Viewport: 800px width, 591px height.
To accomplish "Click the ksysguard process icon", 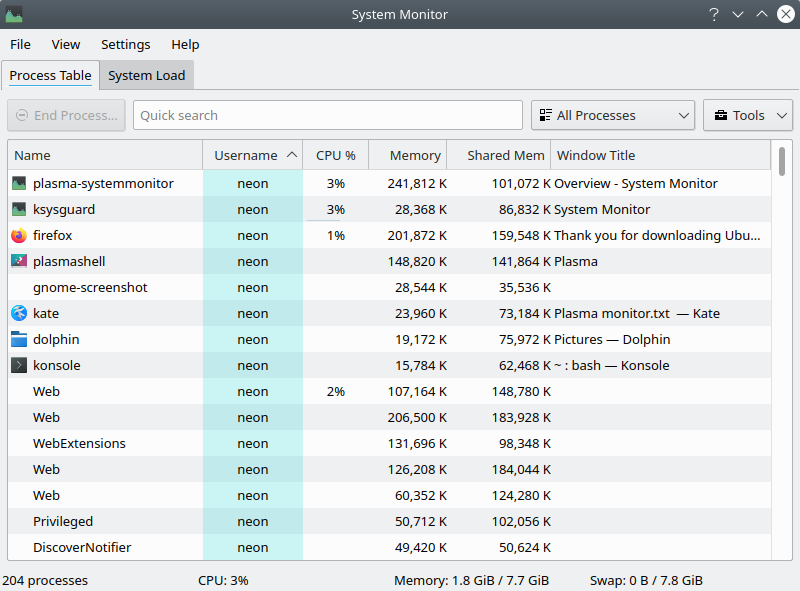I will pyautogui.click(x=19, y=209).
